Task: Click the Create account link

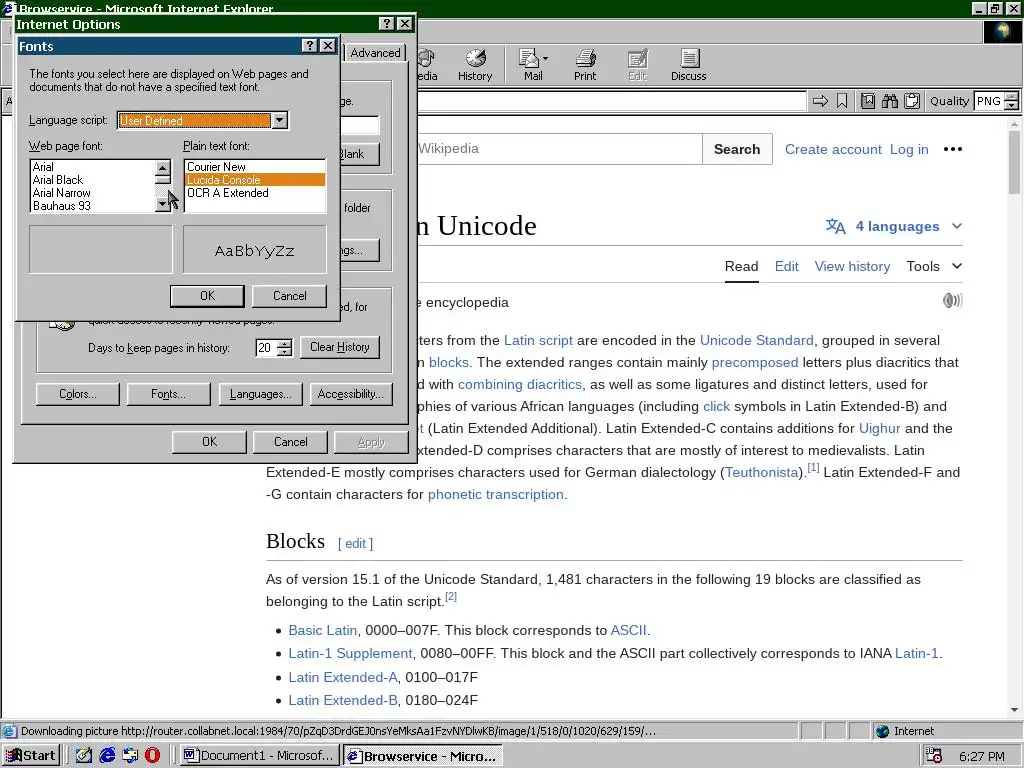Action: tap(833, 149)
